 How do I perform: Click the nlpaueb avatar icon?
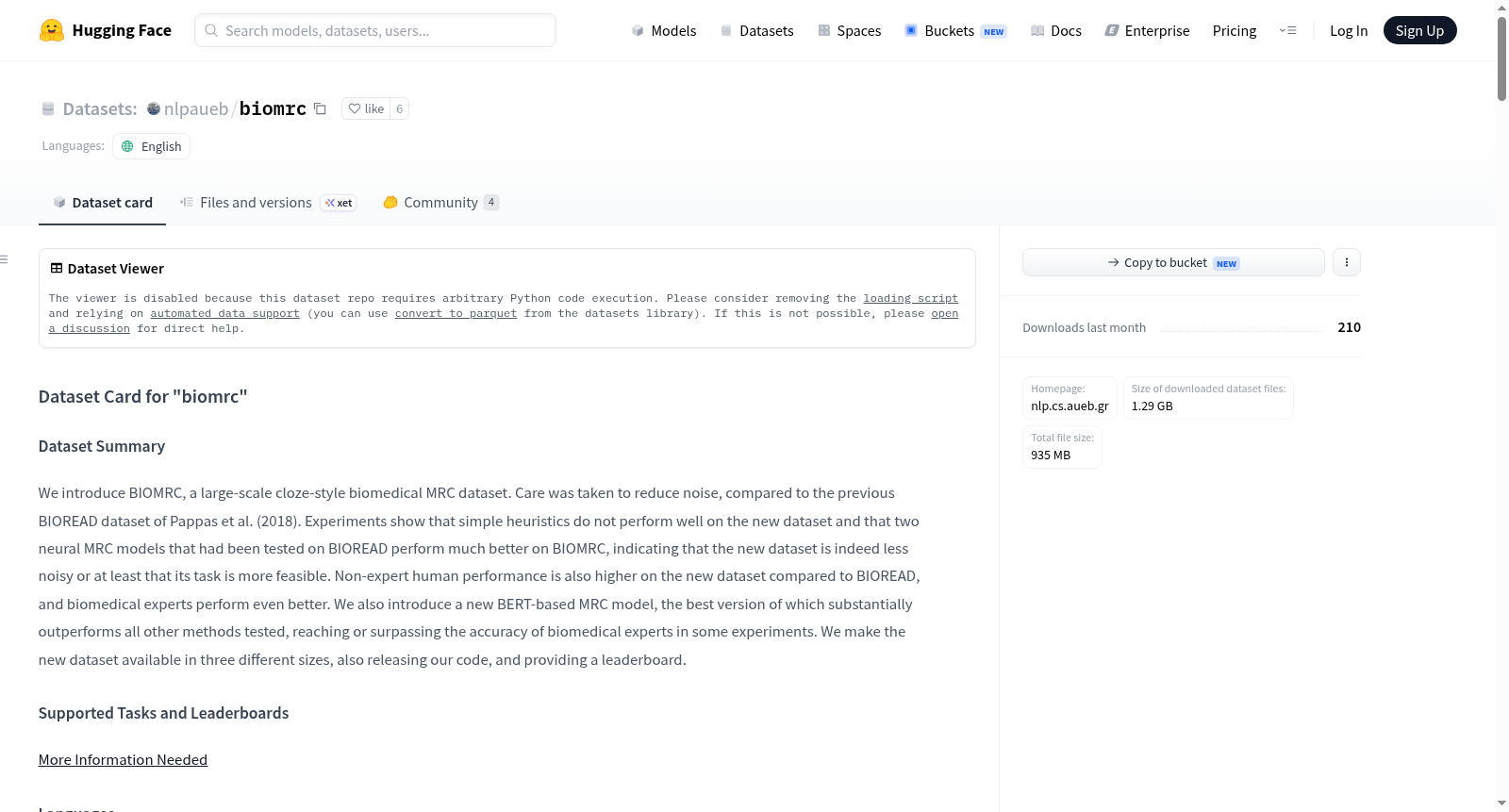[154, 108]
